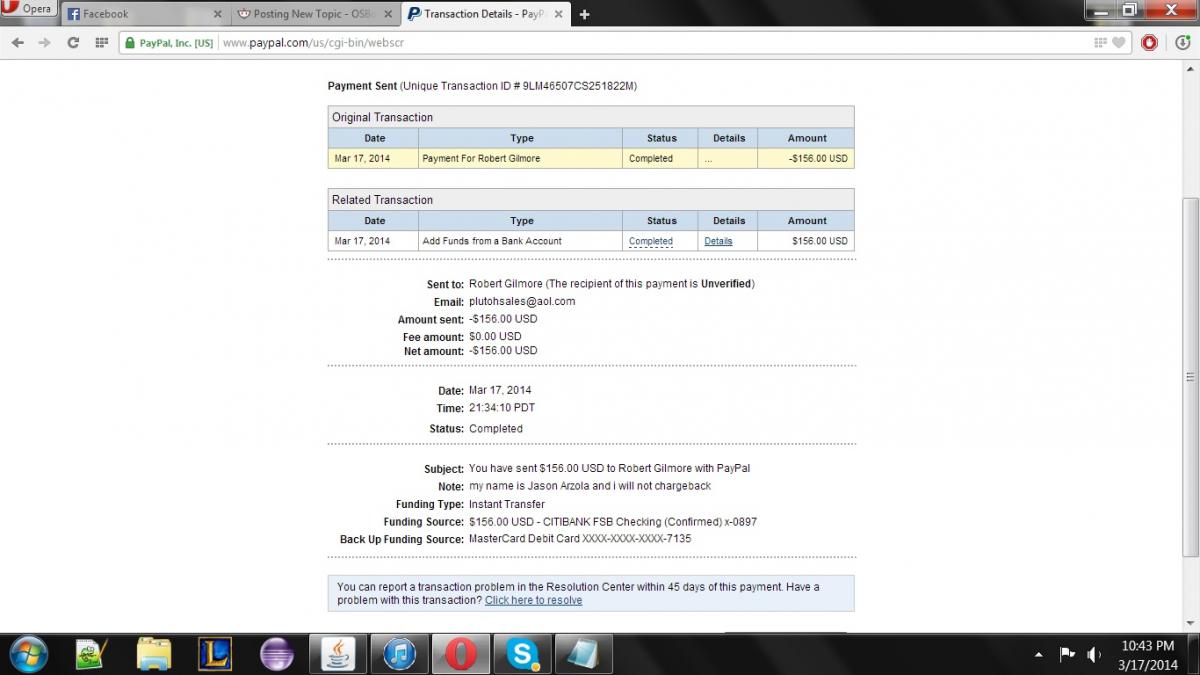
Task: Open Skype from the taskbar
Action: point(523,654)
